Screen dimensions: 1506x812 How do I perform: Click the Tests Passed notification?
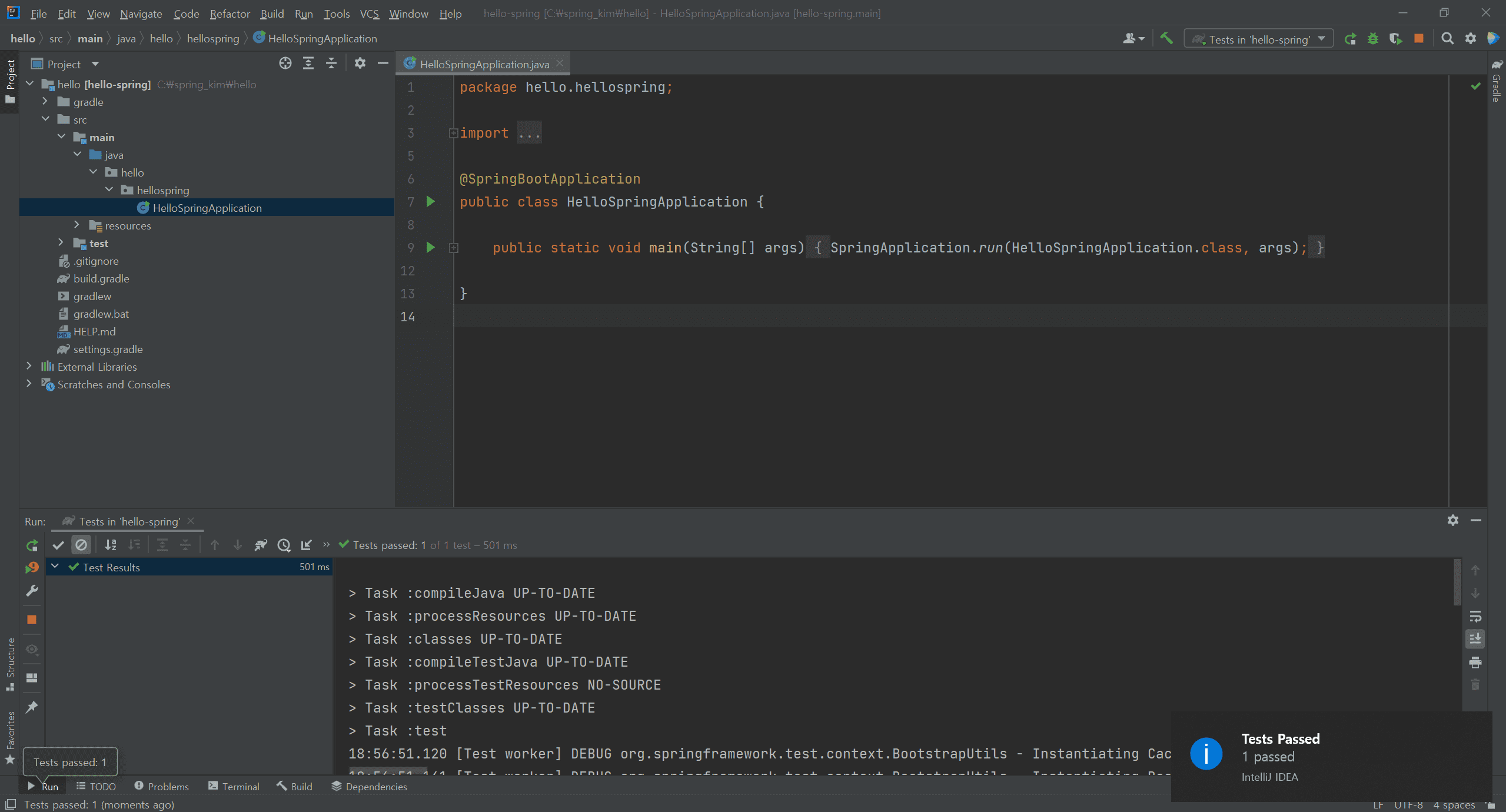pos(1331,757)
